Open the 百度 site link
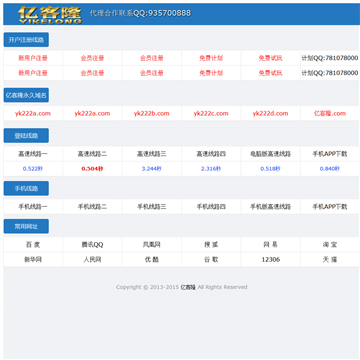 tap(33, 245)
